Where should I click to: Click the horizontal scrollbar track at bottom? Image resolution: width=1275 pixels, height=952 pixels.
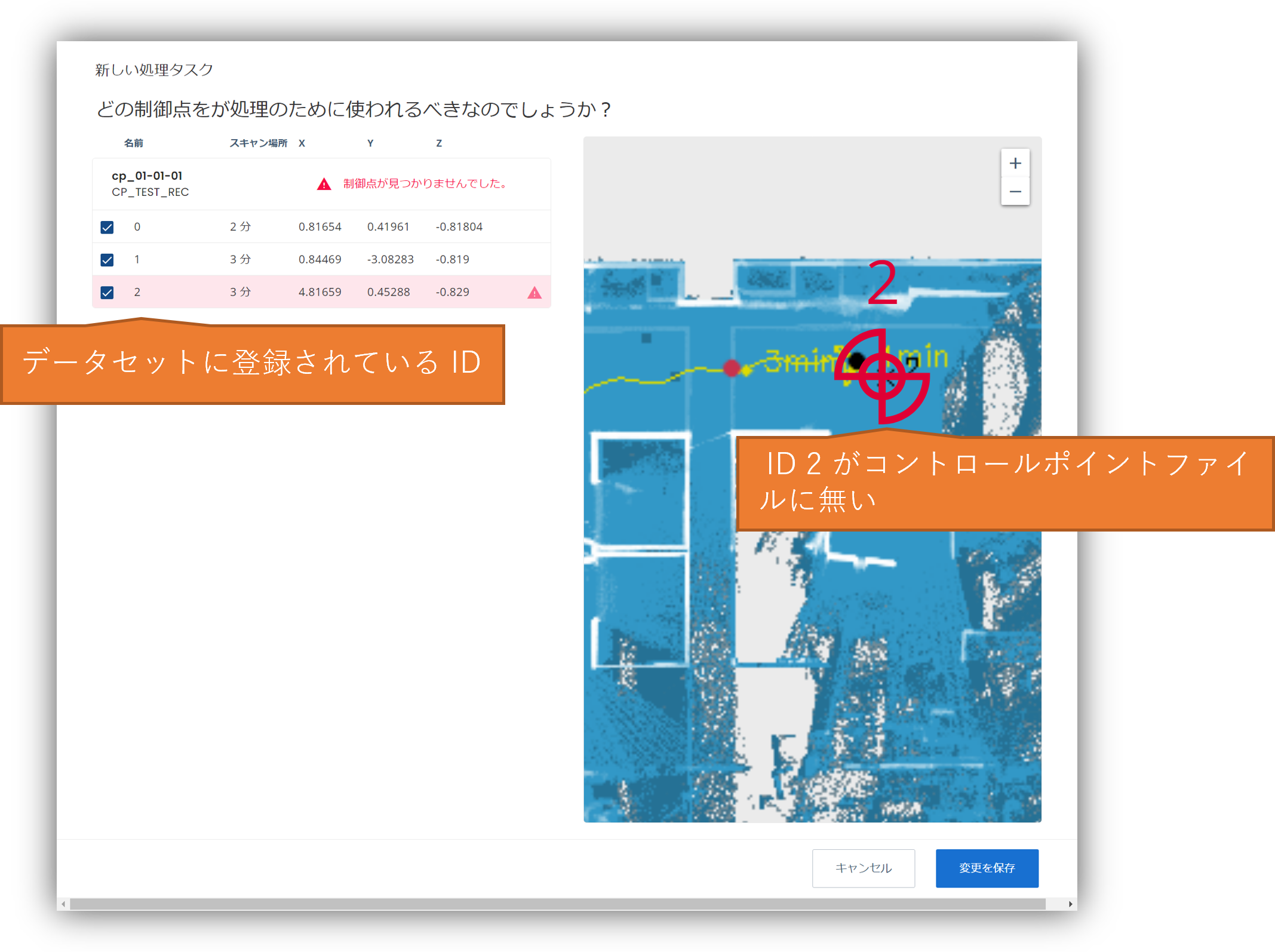click(x=558, y=904)
